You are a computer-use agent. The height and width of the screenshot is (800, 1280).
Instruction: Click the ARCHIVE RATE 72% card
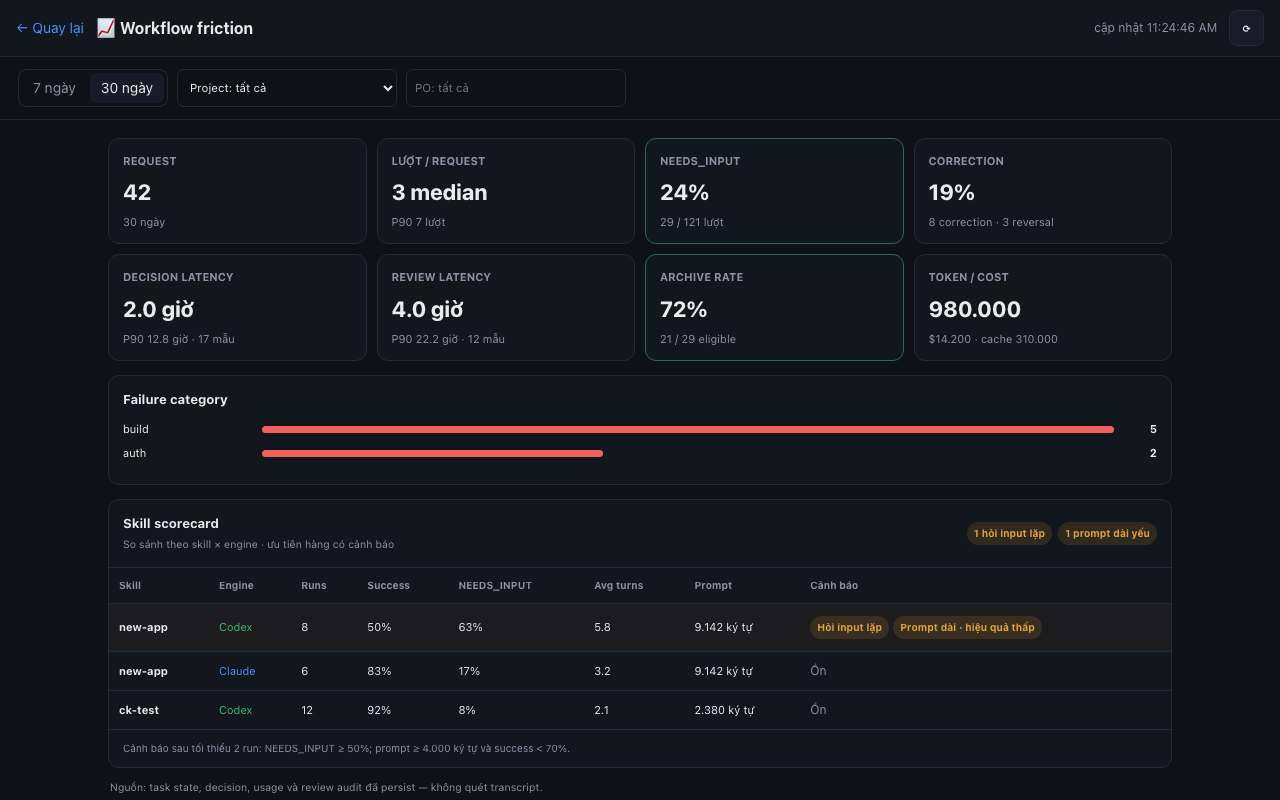point(774,307)
